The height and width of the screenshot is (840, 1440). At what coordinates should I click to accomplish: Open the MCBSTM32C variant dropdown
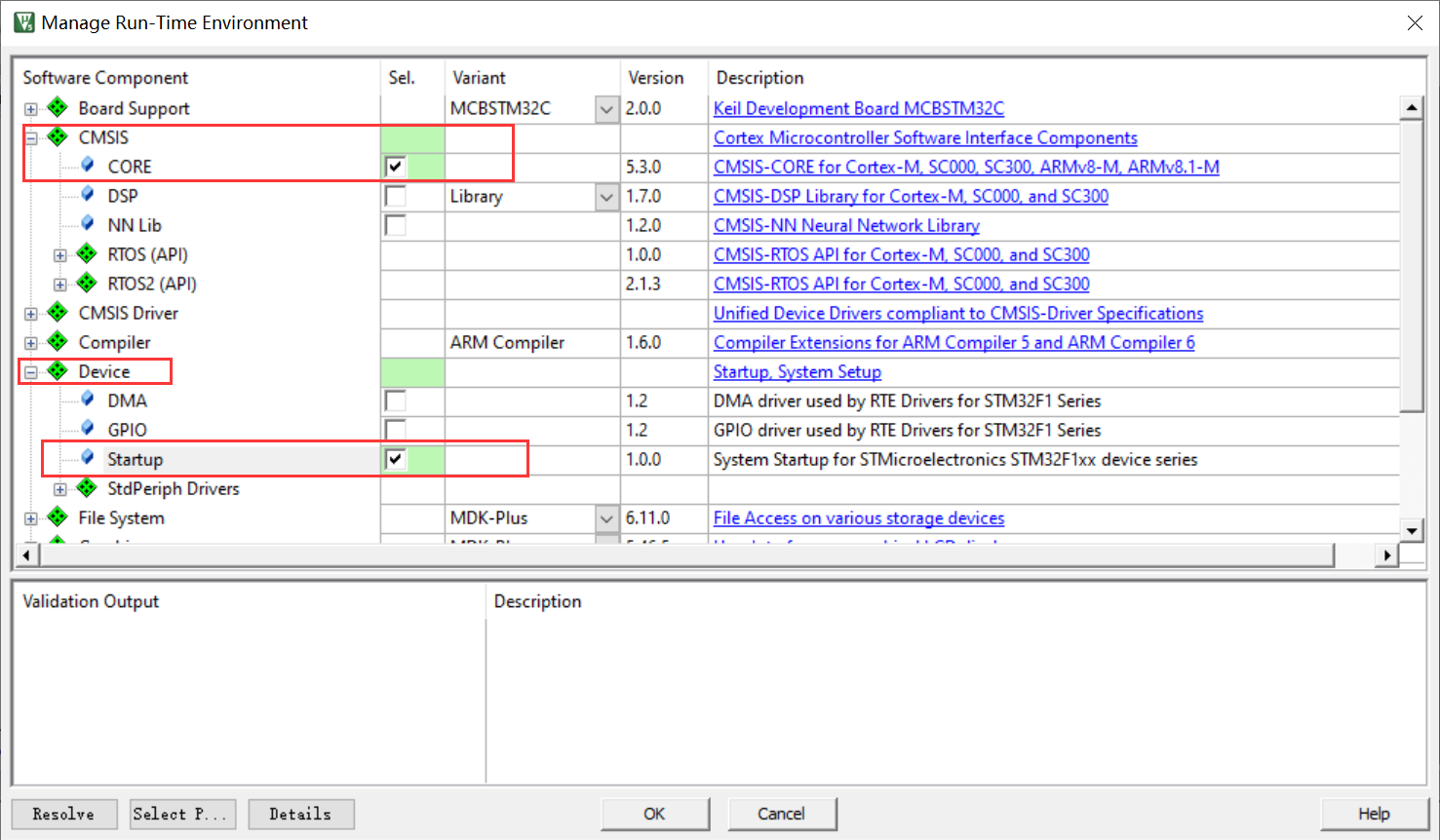[x=606, y=109]
